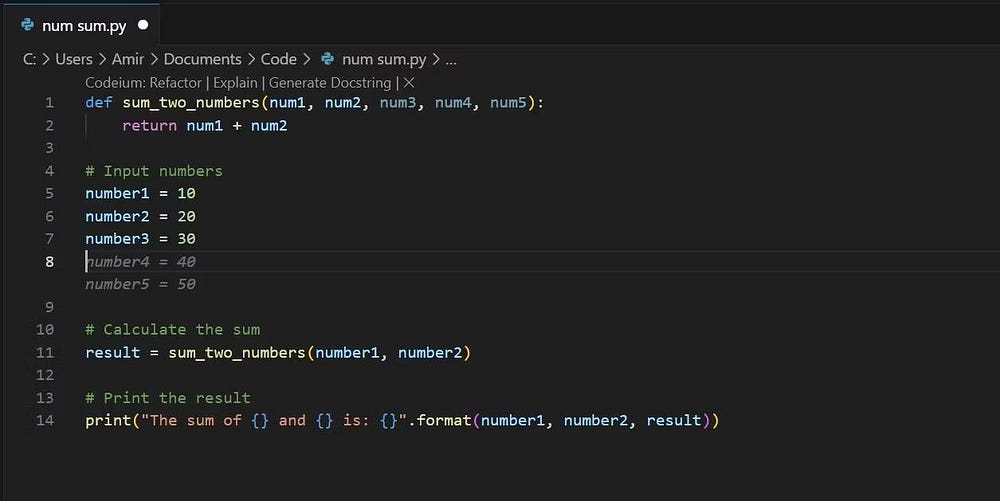Click the num5 parameter in the def line
1000x501 pixels.
click(x=508, y=103)
